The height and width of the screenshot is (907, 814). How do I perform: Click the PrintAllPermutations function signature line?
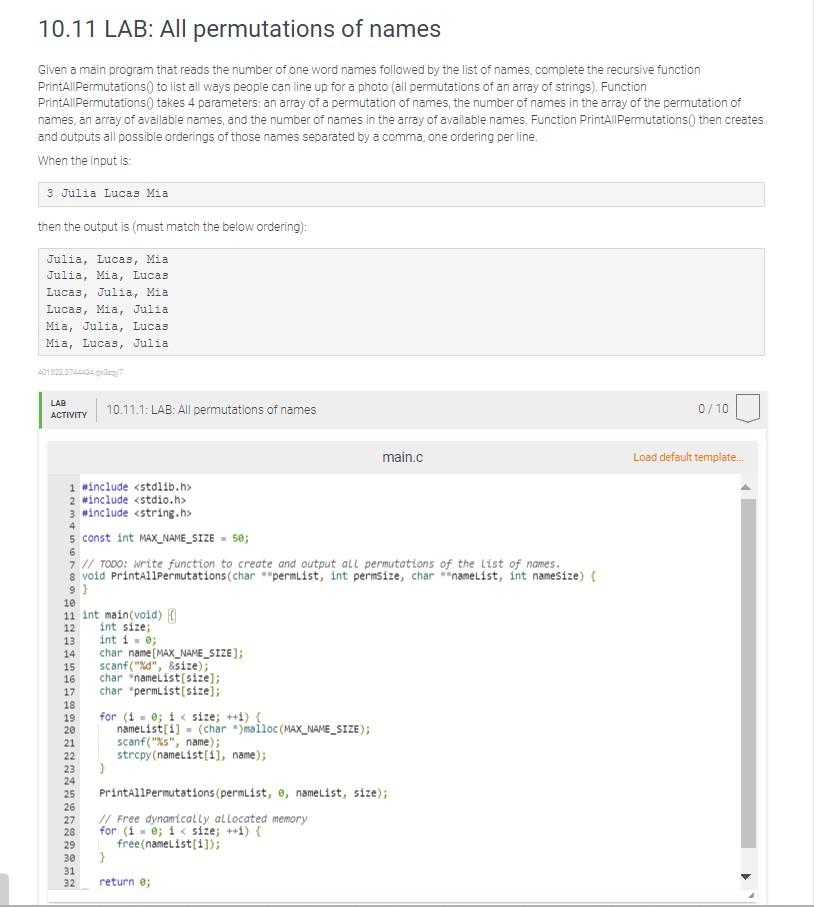(339, 576)
